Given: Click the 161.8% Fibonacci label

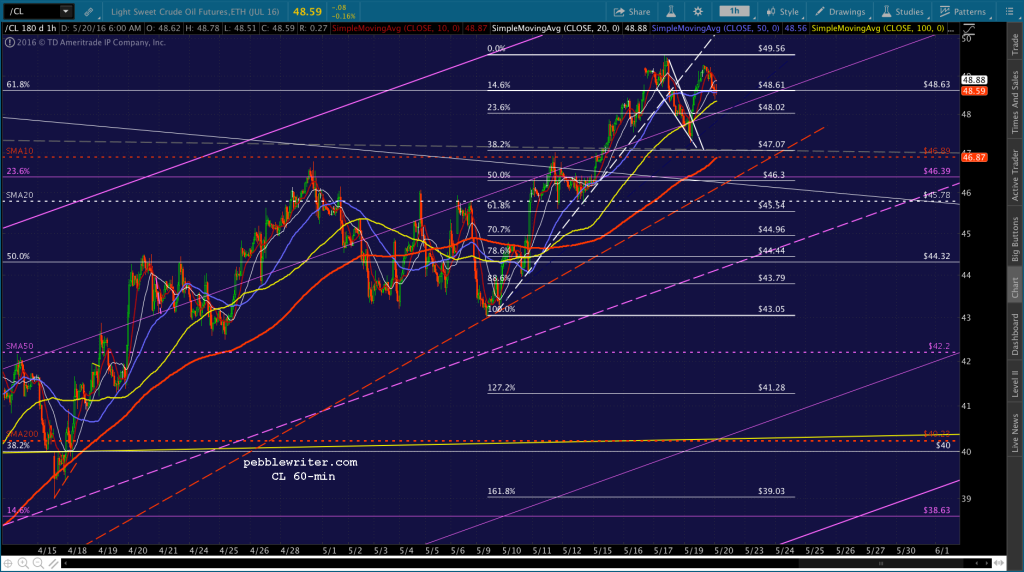Looking at the screenshot, I should 501,491.
